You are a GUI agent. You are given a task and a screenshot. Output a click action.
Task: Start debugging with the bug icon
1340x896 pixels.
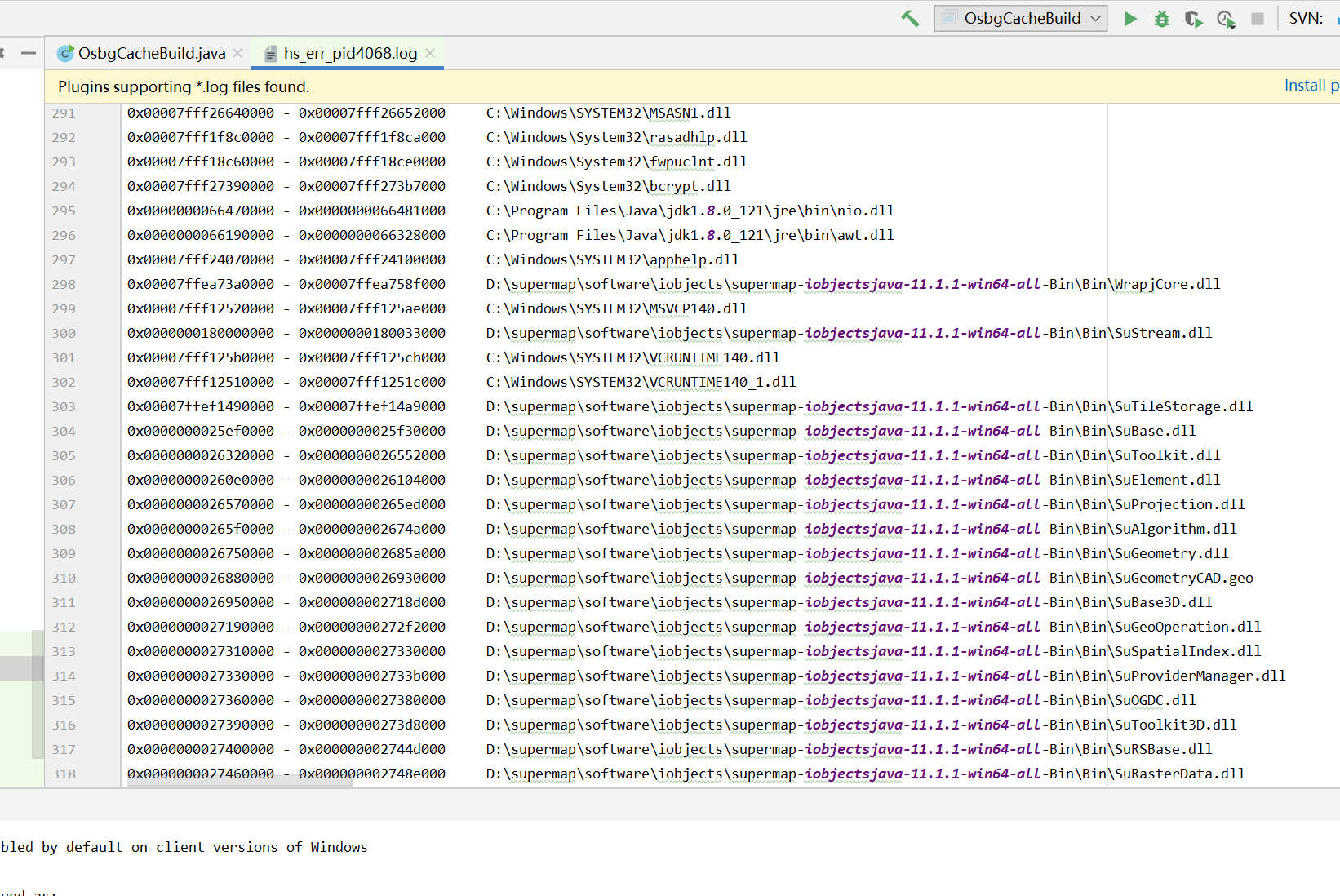[x=1162, y=18]
